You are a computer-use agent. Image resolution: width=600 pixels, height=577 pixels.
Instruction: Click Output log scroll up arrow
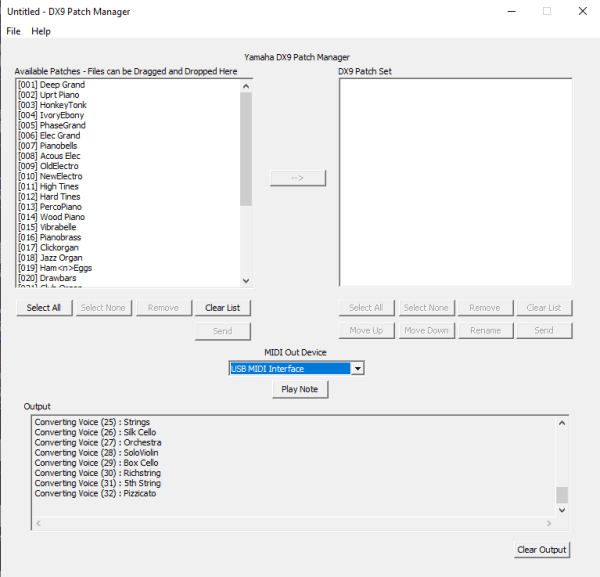[x=561, y=424]
